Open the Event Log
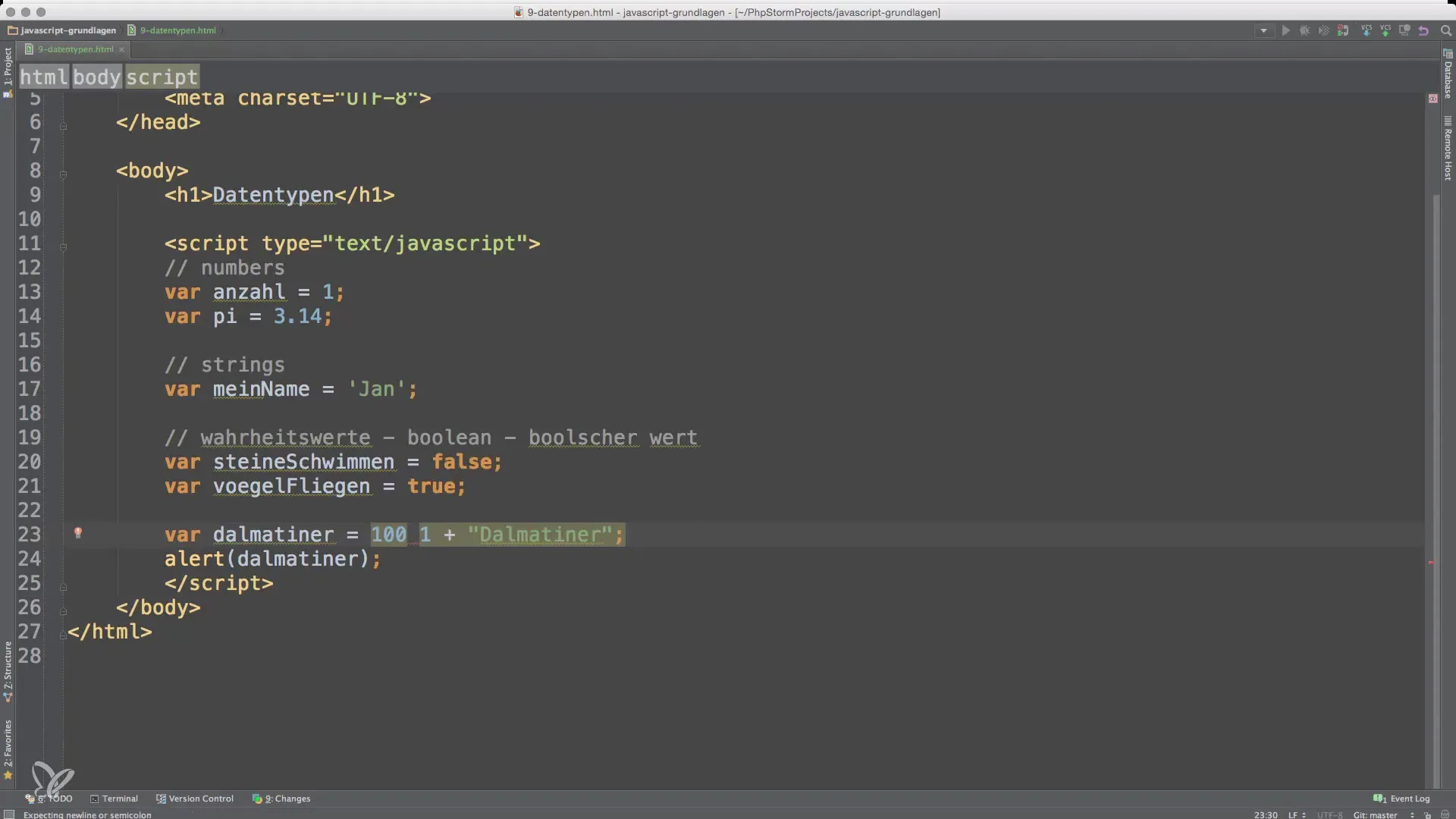 (1401, 799)
